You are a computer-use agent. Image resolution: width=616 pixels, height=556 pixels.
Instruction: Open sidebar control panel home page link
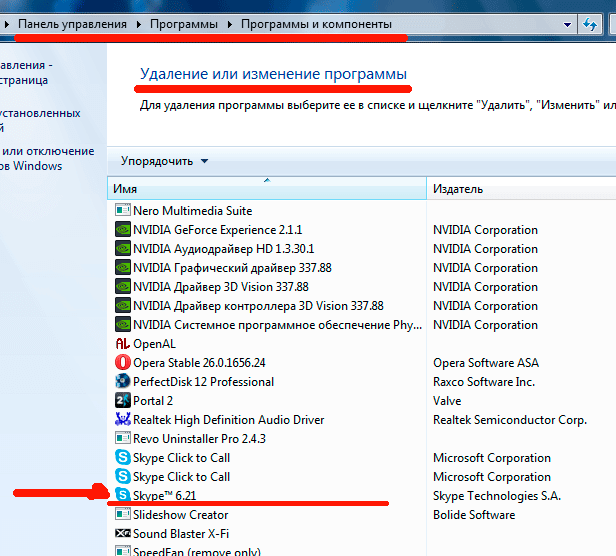26,73
